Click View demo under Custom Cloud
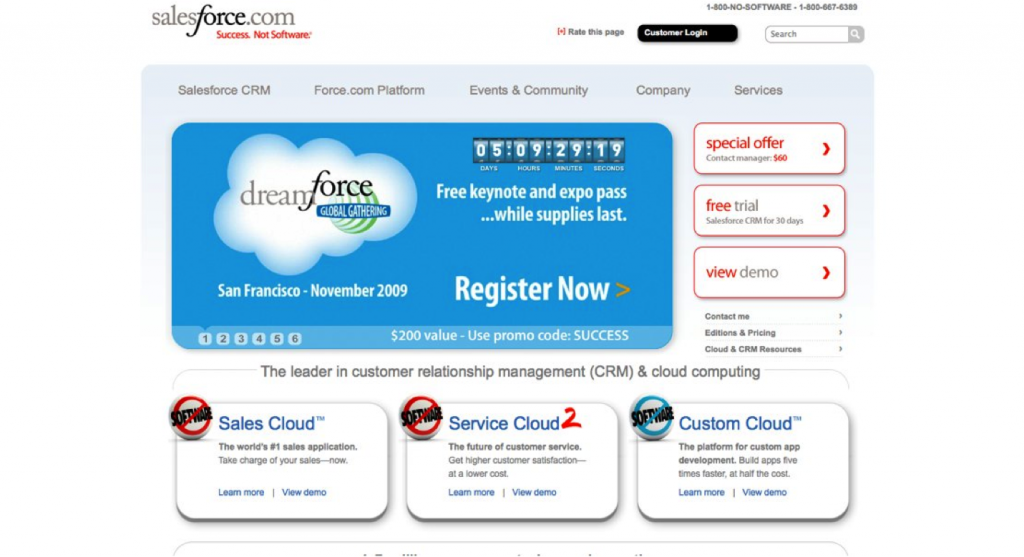 coord(763,492)
